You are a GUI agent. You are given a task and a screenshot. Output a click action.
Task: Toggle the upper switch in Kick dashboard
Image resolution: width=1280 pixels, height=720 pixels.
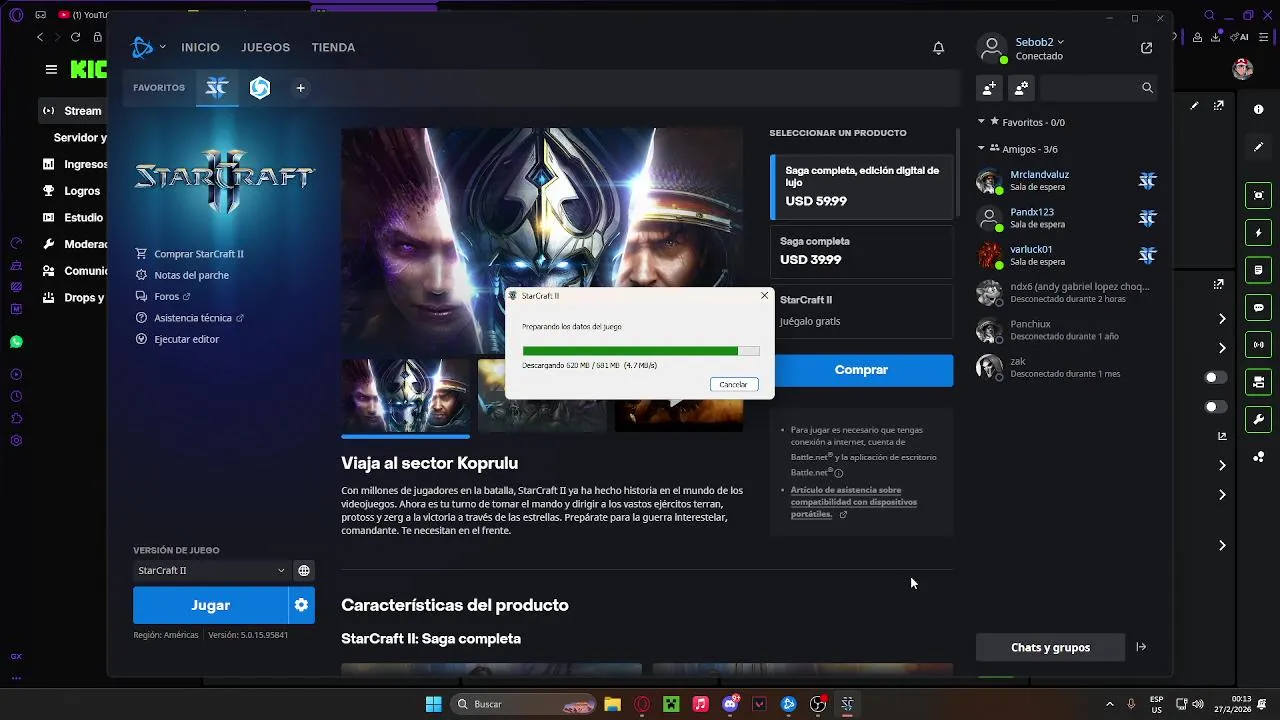(1215, 377)
